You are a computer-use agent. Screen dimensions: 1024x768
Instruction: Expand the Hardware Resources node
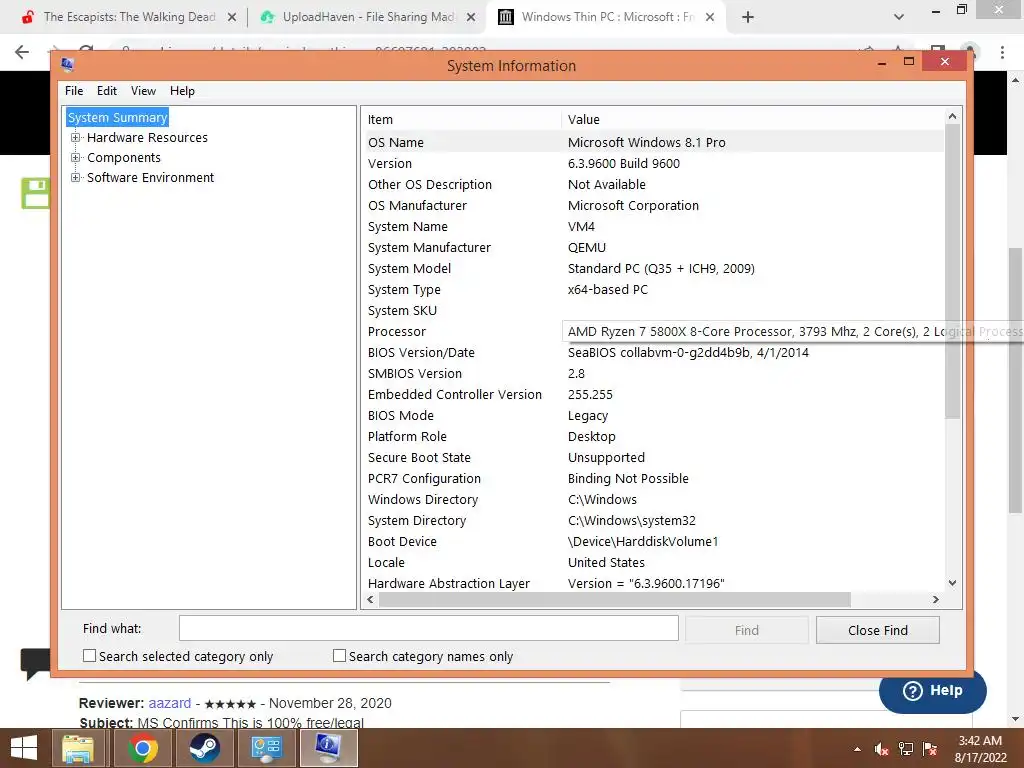tap(76, 138)
